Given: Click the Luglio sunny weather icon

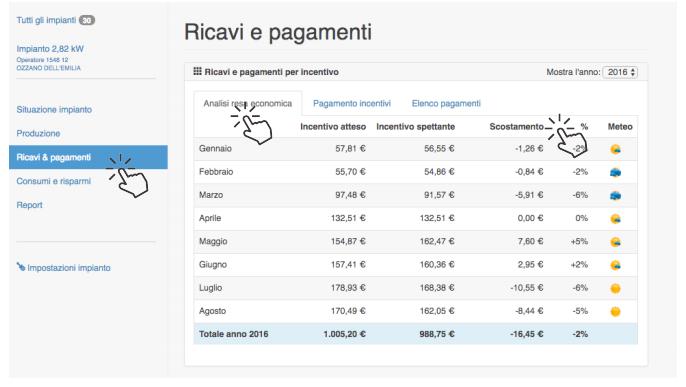Looking at the screenshot, I should tap(615, 288).
